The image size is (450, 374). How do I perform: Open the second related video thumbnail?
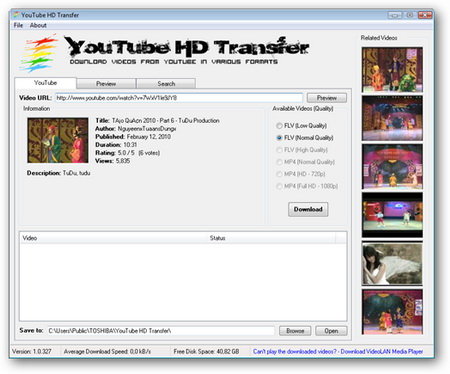coord(392,118)
